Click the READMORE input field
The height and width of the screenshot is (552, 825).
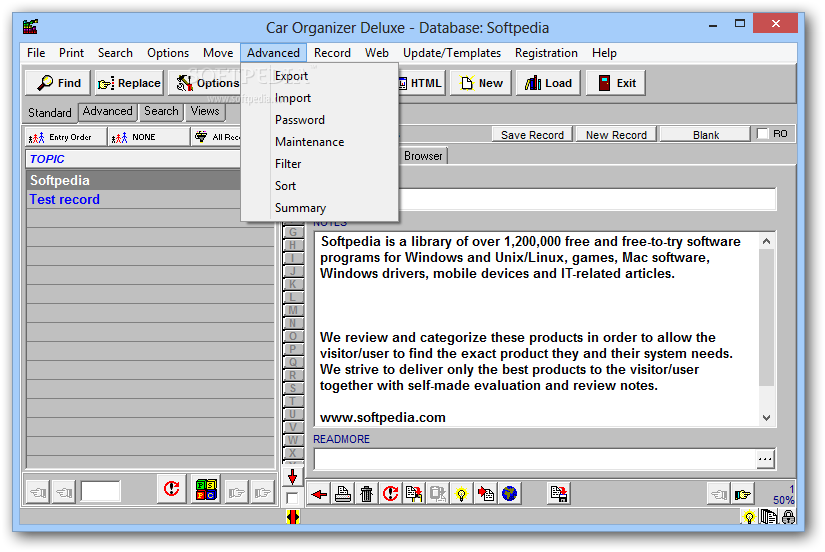pyautogui.click(x=535, y=459)
